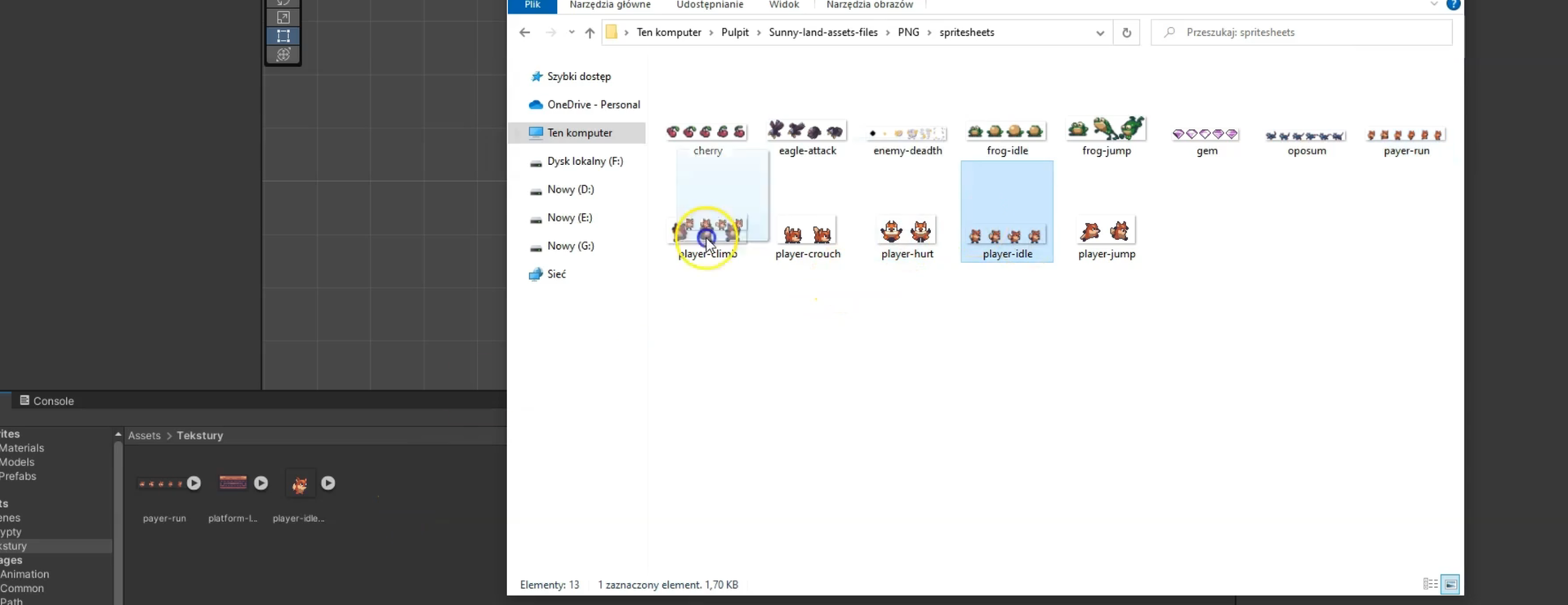Screen dimensions: 1568x605
Task: Select Materials in Unity project tree
Action: (22, 448)
